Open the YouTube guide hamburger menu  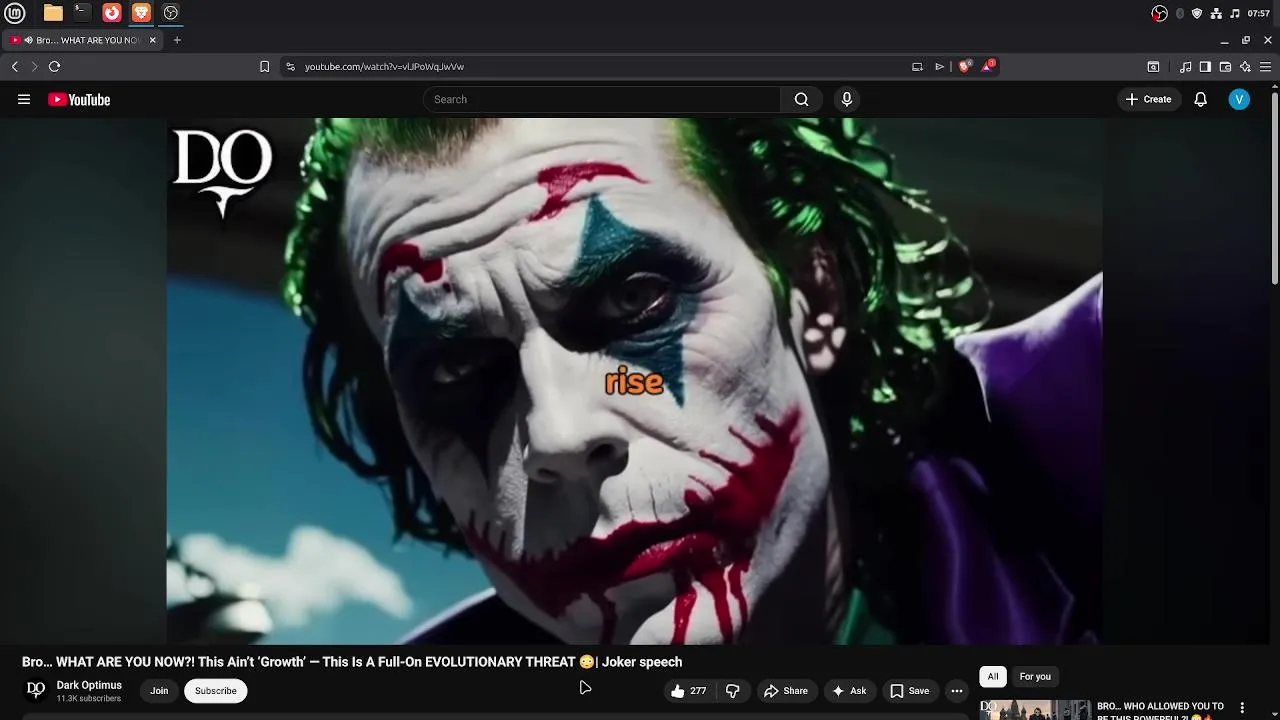tap(24, 99)
